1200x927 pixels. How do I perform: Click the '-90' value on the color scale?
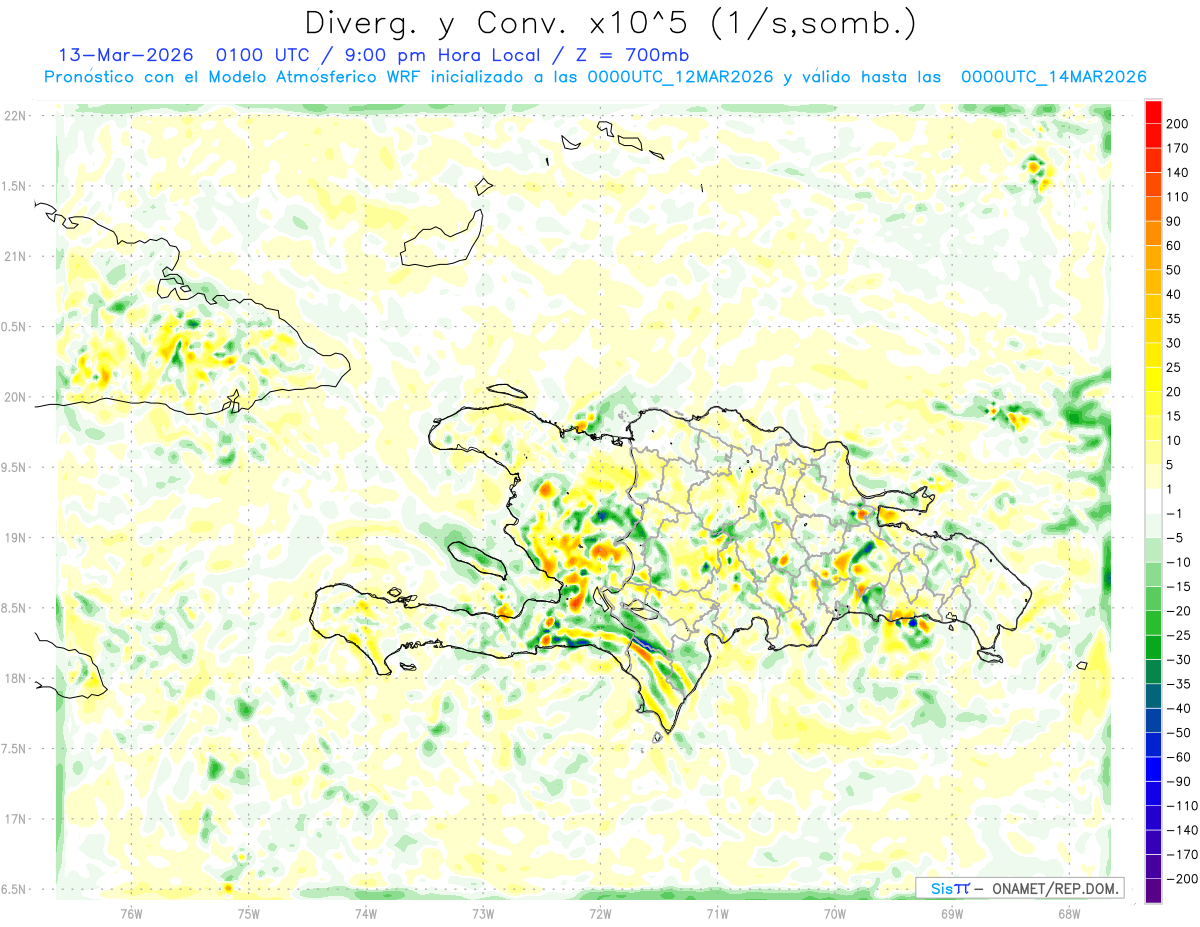(1177, 782)
